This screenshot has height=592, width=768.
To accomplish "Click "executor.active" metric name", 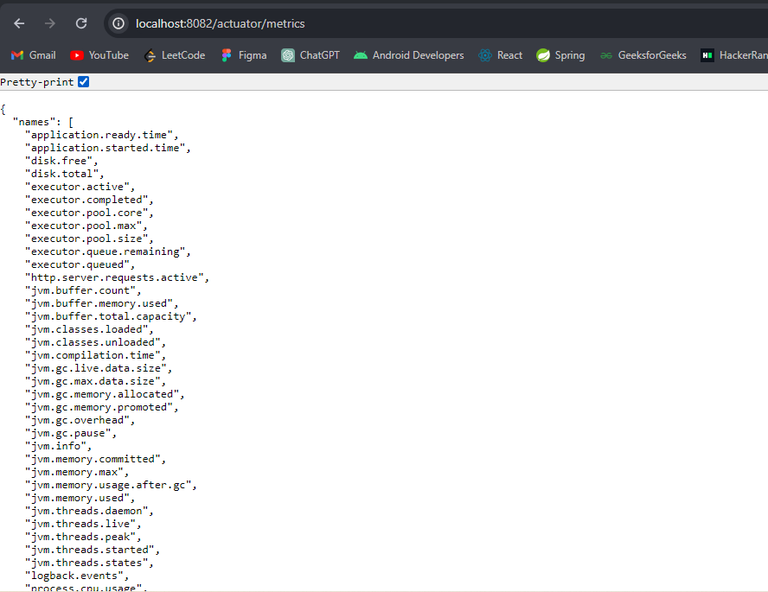I will click(x=77, y=187).
